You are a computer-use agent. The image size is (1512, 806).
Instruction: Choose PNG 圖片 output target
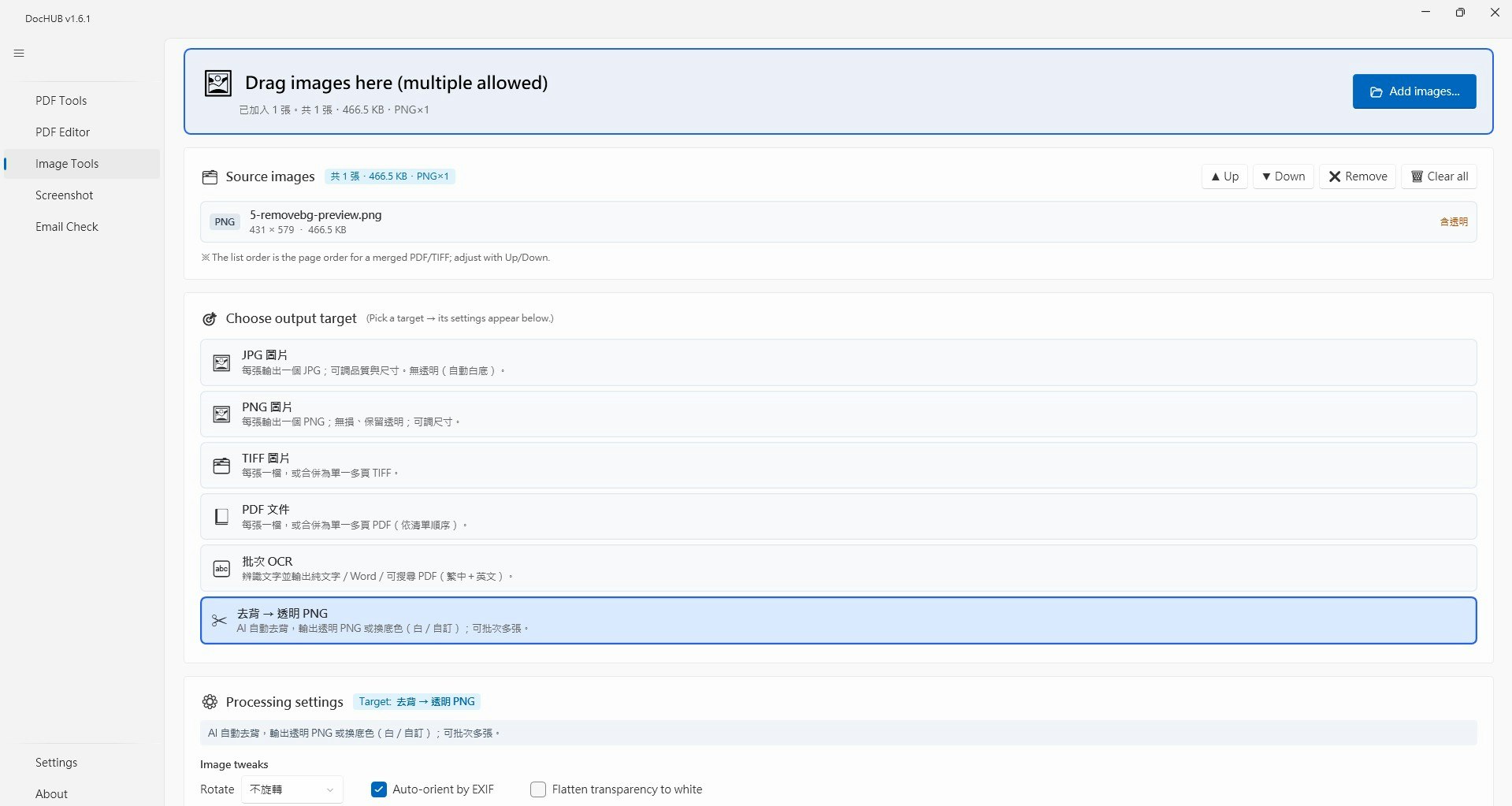coord(838,414)
